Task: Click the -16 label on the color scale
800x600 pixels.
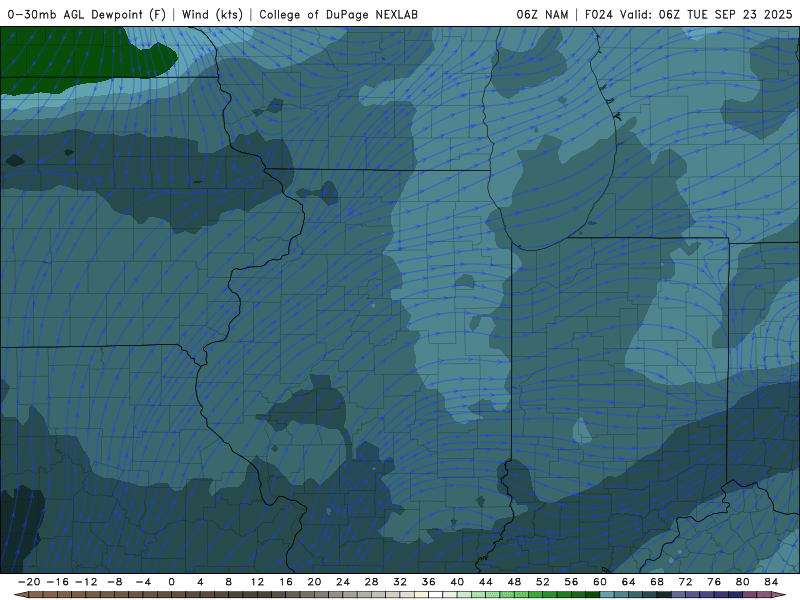Action: coord(57,582)
